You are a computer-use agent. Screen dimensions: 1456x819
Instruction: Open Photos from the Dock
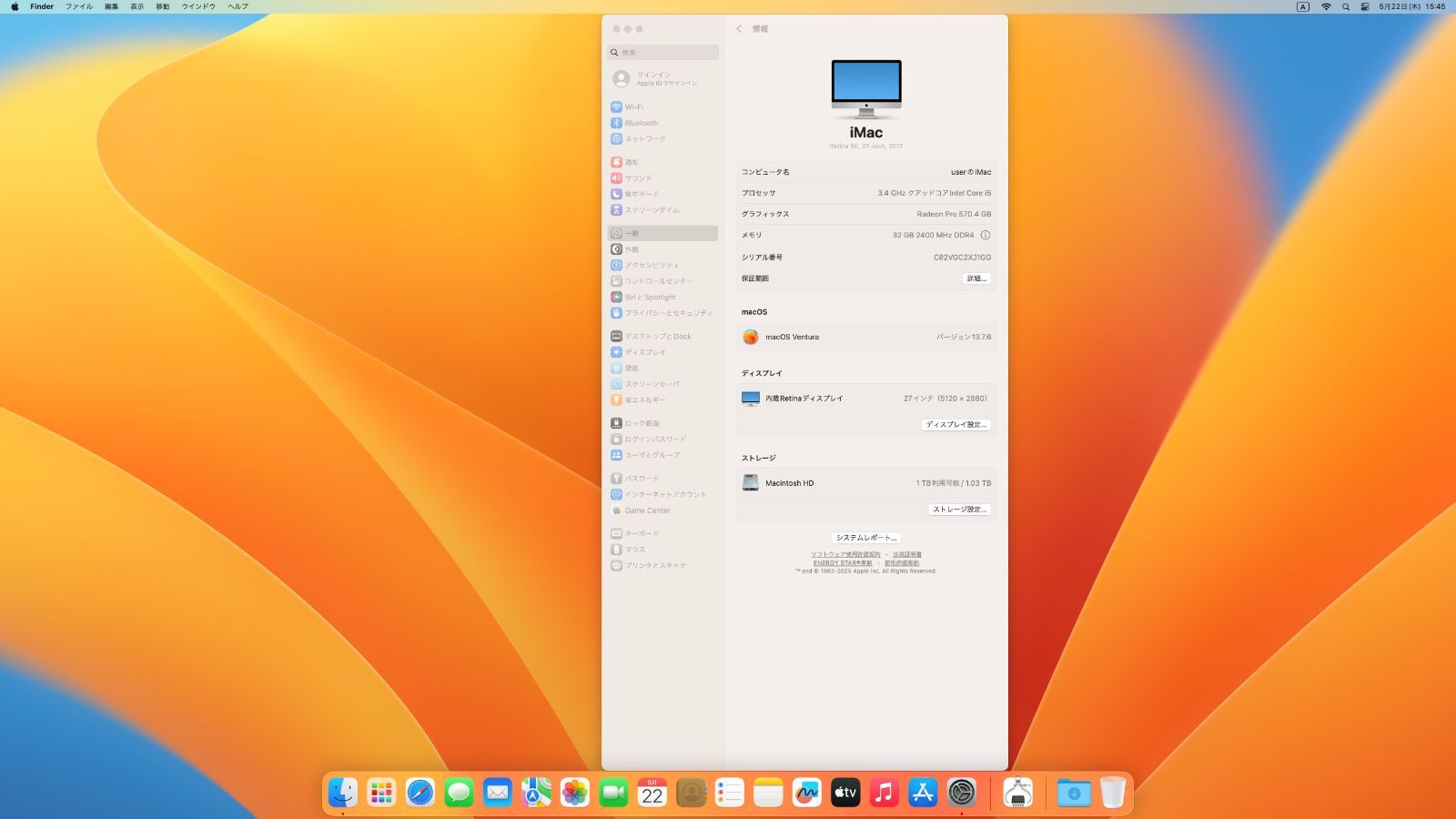575,793
